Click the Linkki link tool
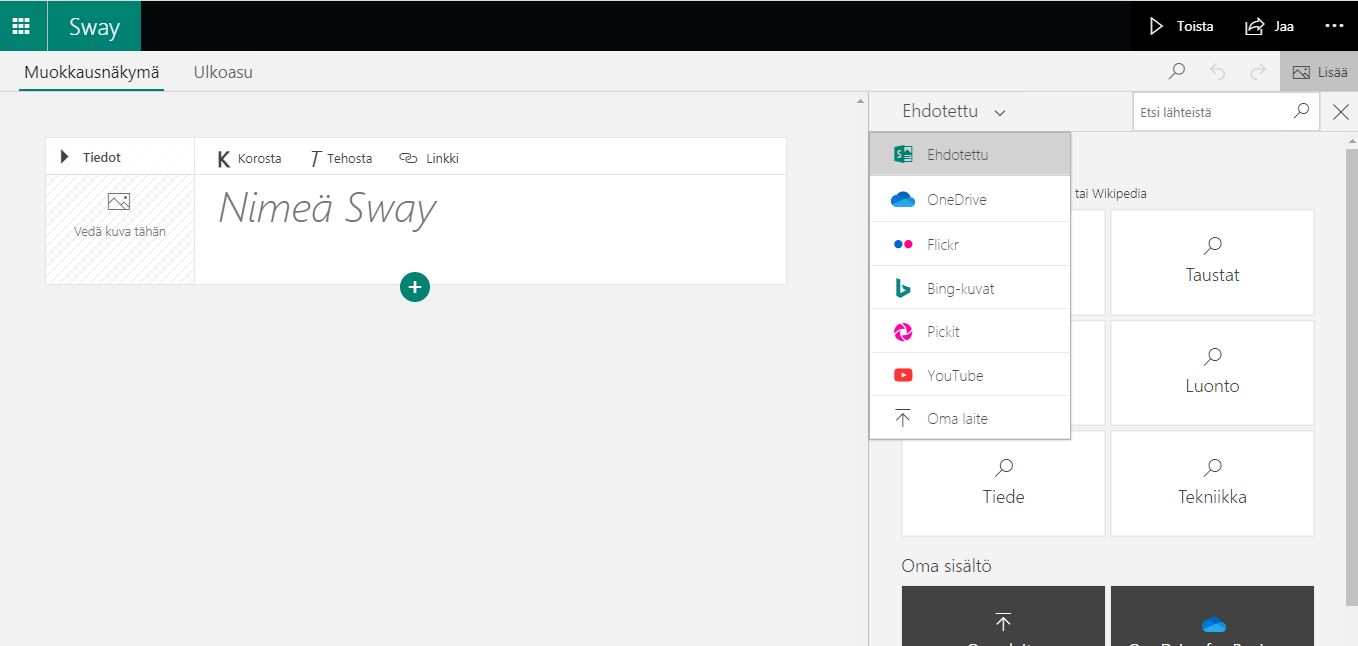Screen dimensions: 1358x646 (429, 158)
